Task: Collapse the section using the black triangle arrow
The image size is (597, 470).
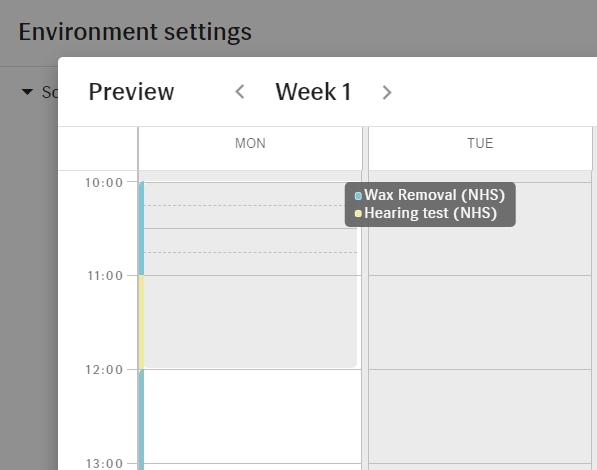Action: click(x=27, y=92)
